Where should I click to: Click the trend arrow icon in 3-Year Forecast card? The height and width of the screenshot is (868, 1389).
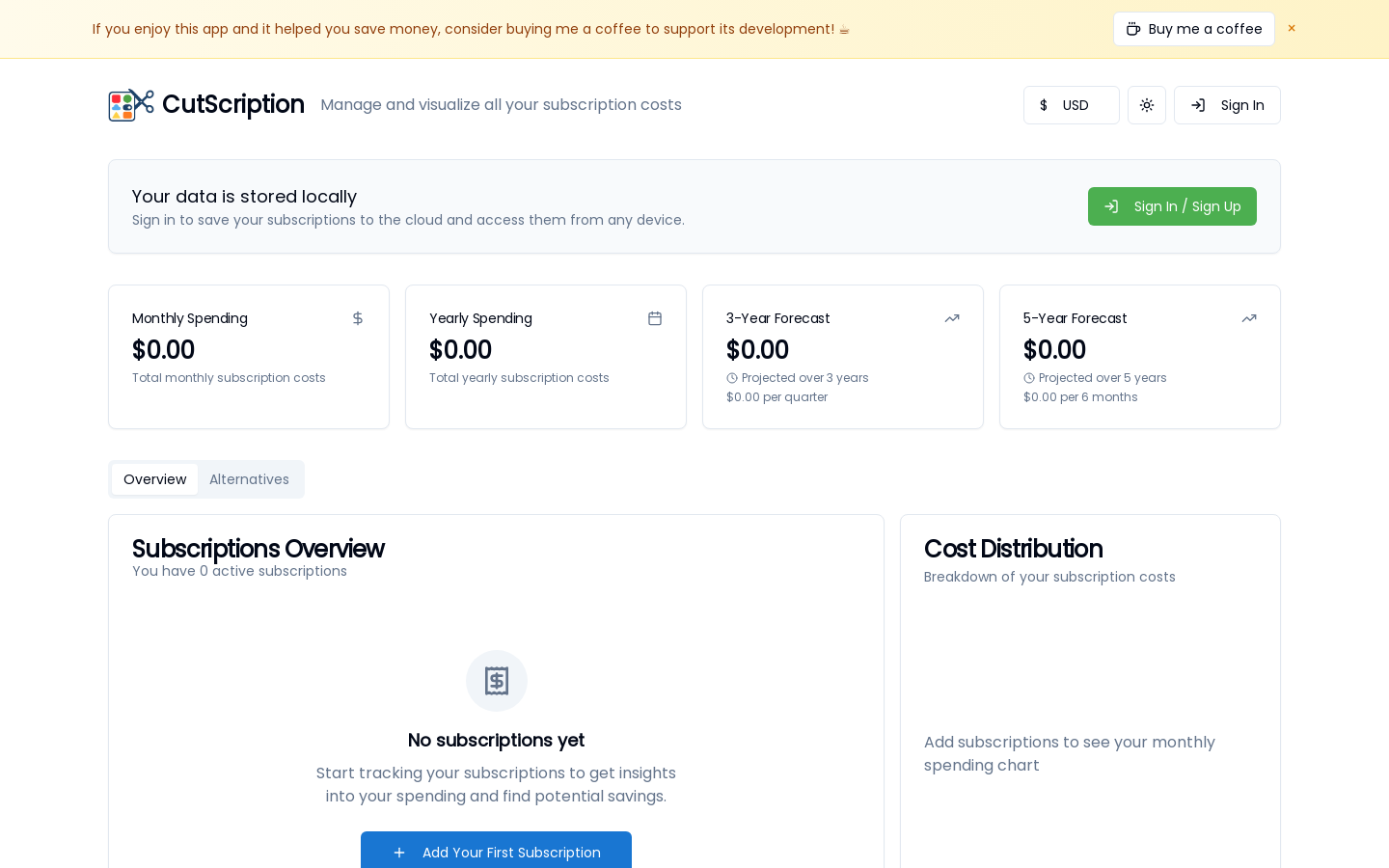point(952,318)
